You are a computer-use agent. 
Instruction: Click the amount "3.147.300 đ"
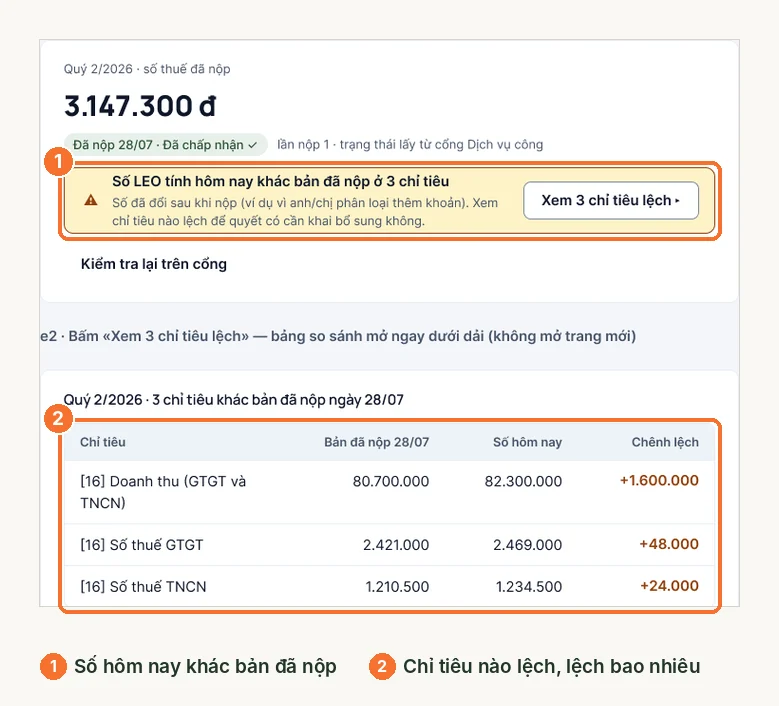tap(140, 106)
